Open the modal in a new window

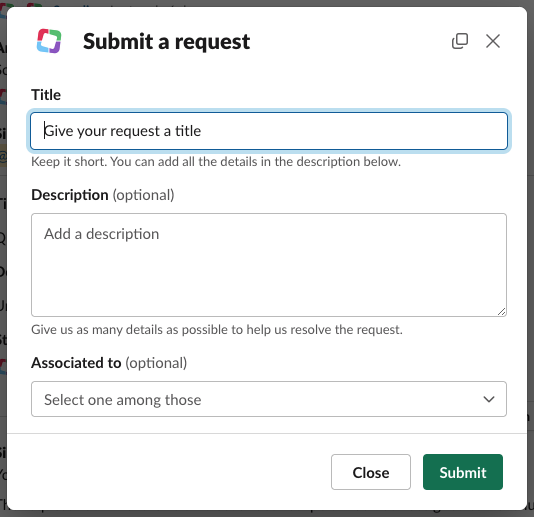460,41
